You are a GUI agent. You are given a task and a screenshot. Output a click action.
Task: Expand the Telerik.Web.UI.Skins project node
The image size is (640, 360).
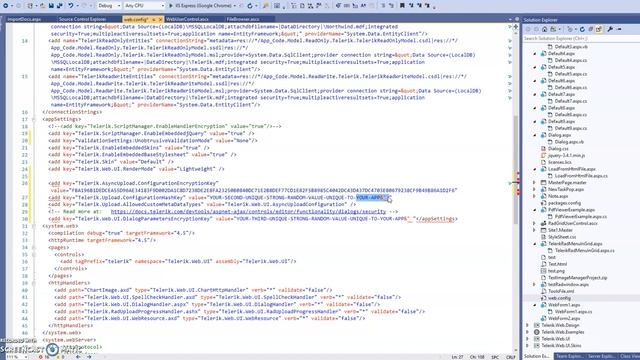(x=528, y=346)
